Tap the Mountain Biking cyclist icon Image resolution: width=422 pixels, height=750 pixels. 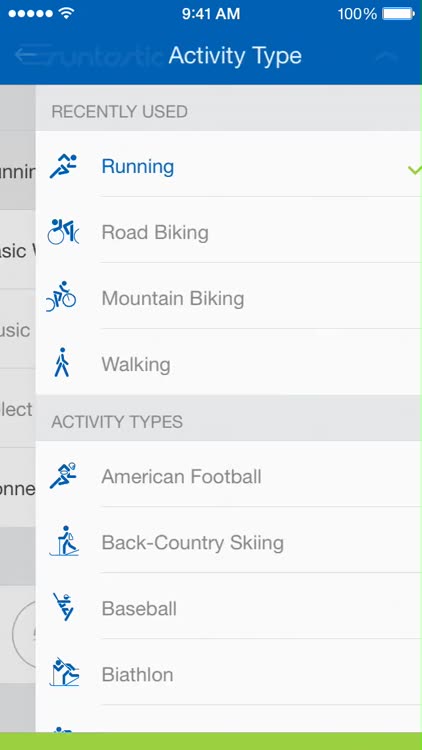[x=61, y=297]
